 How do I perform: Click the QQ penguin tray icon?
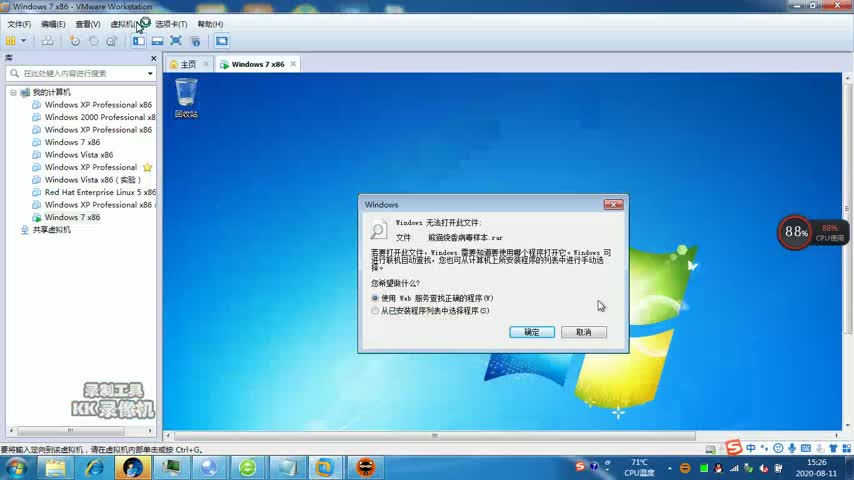coord(718,469)
